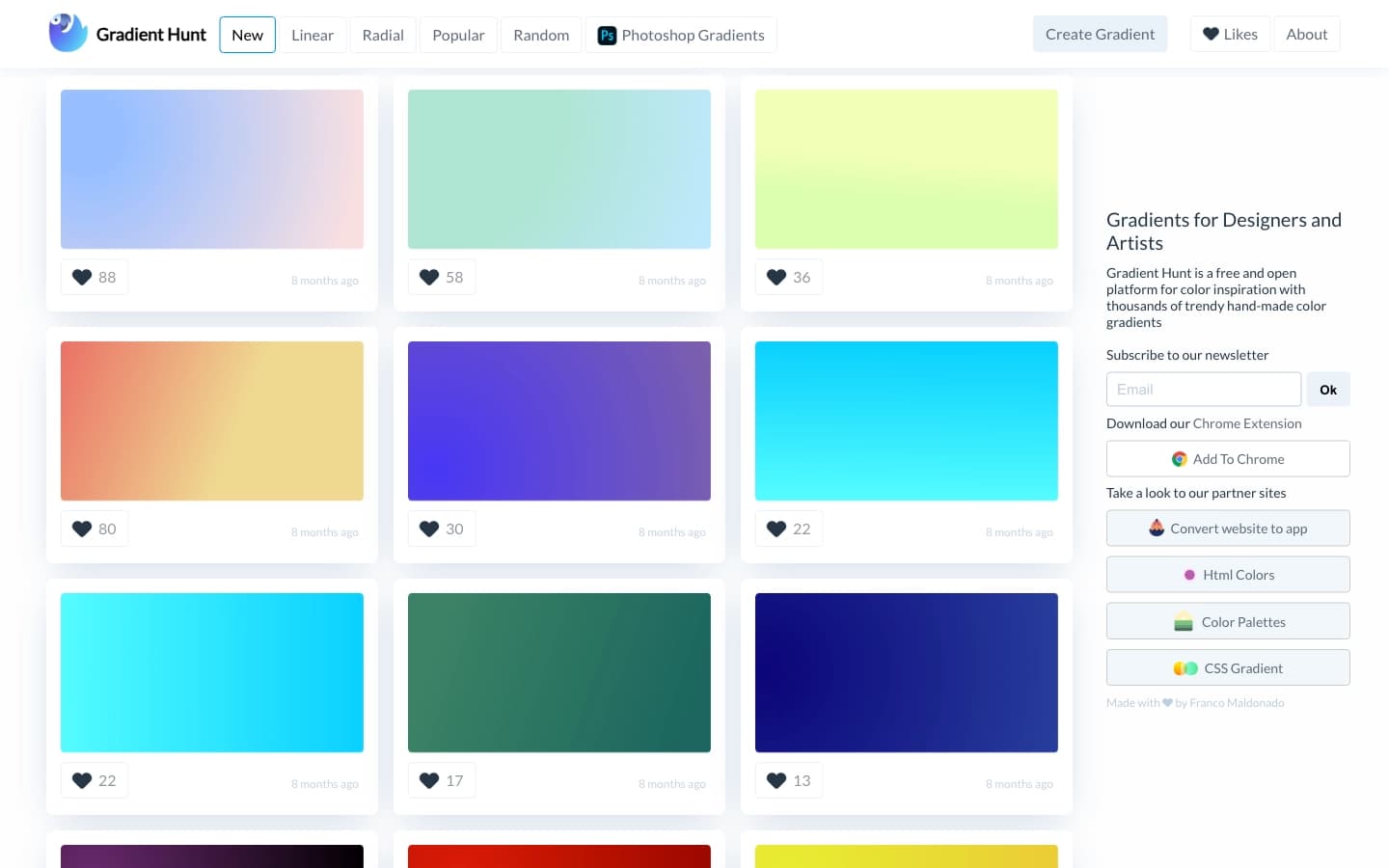Select the navy blue gradient swatch
Screen dimensions: 1389x868
907,672
